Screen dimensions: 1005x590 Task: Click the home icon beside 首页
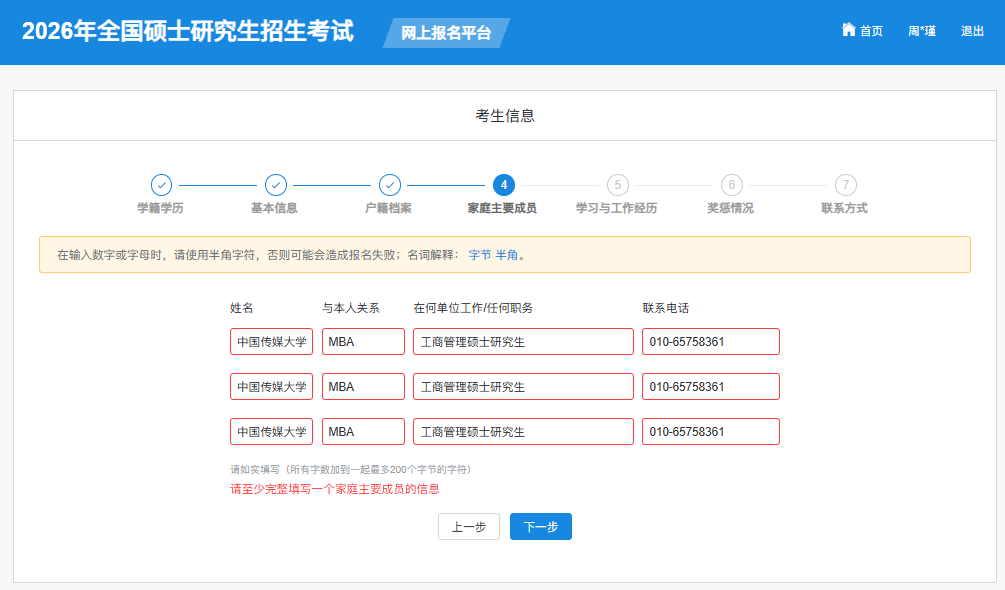(x=847, y=30)
